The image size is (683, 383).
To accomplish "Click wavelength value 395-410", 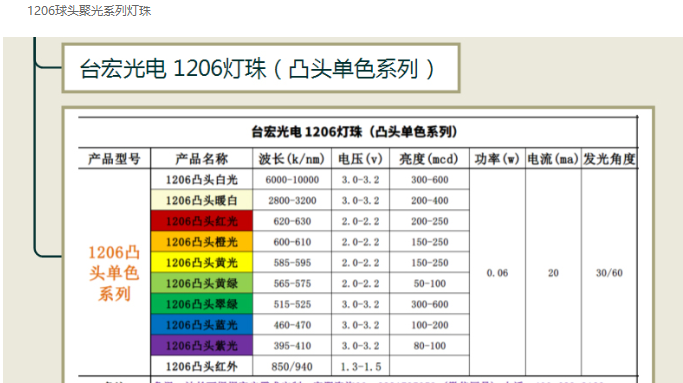I will 292,346.
